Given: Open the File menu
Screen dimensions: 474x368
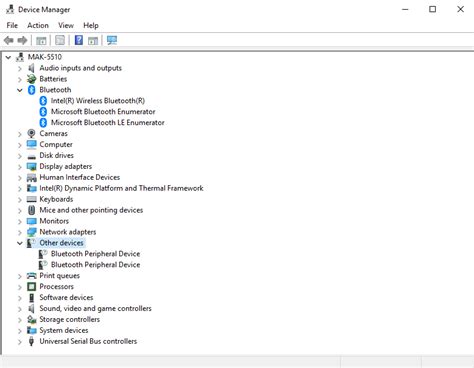Looking at the screenshot, I should pos(12,25).
